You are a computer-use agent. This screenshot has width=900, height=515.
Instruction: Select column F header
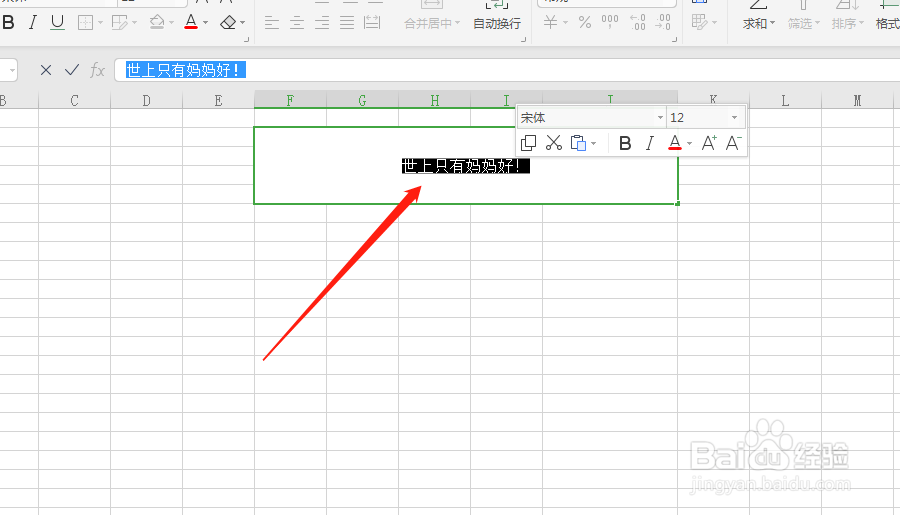[290, 100]
